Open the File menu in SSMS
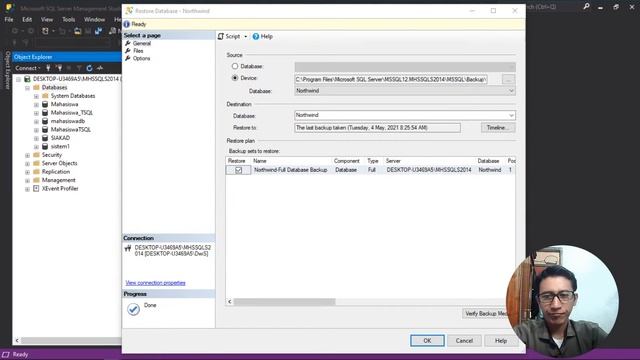 (9, 19)
